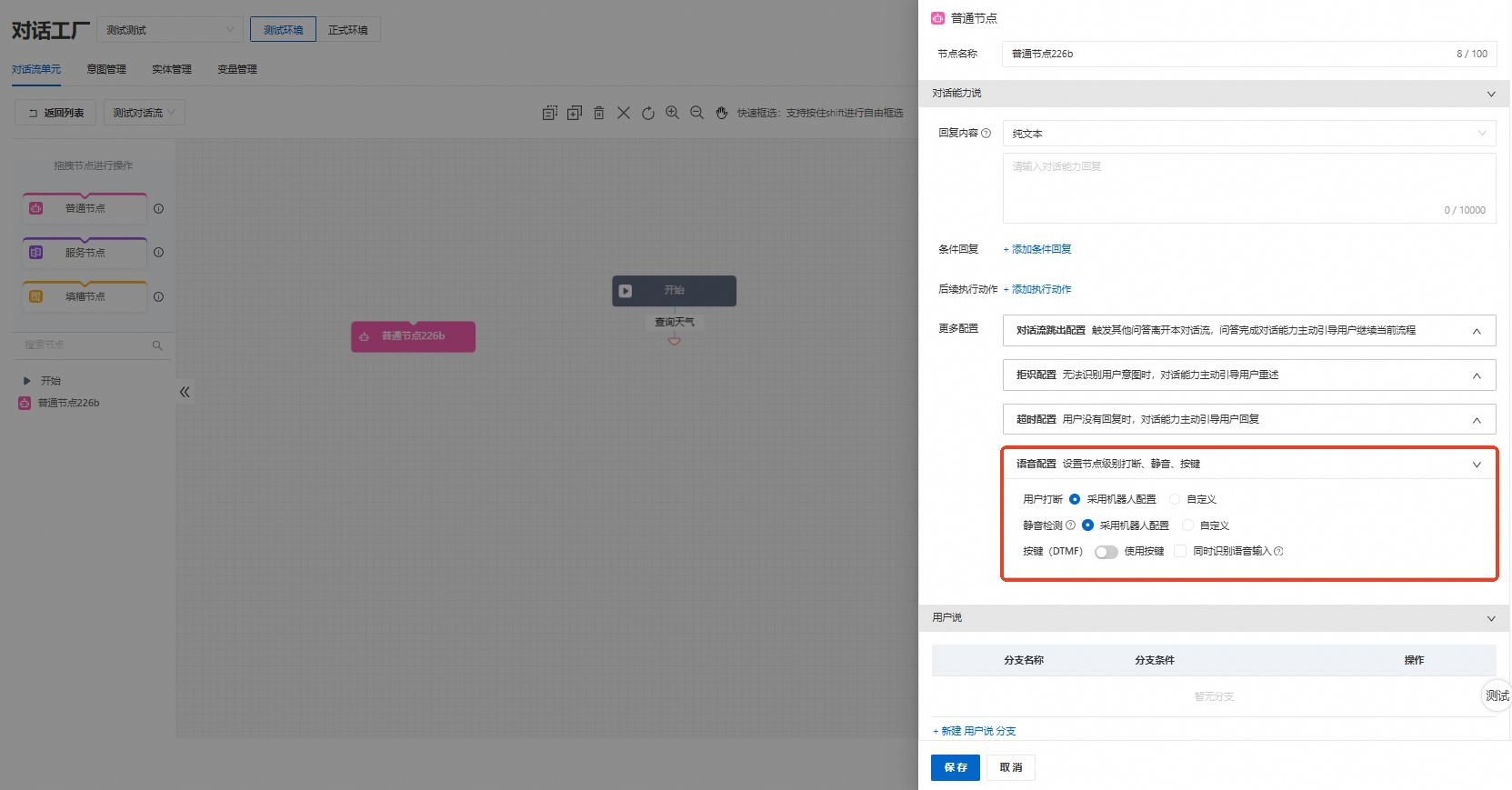Image resolution: width=1512 pixels, height=790 pixels.
Task: Open the 纯文本 reply type dropdown
Action: pos(1249,134)
